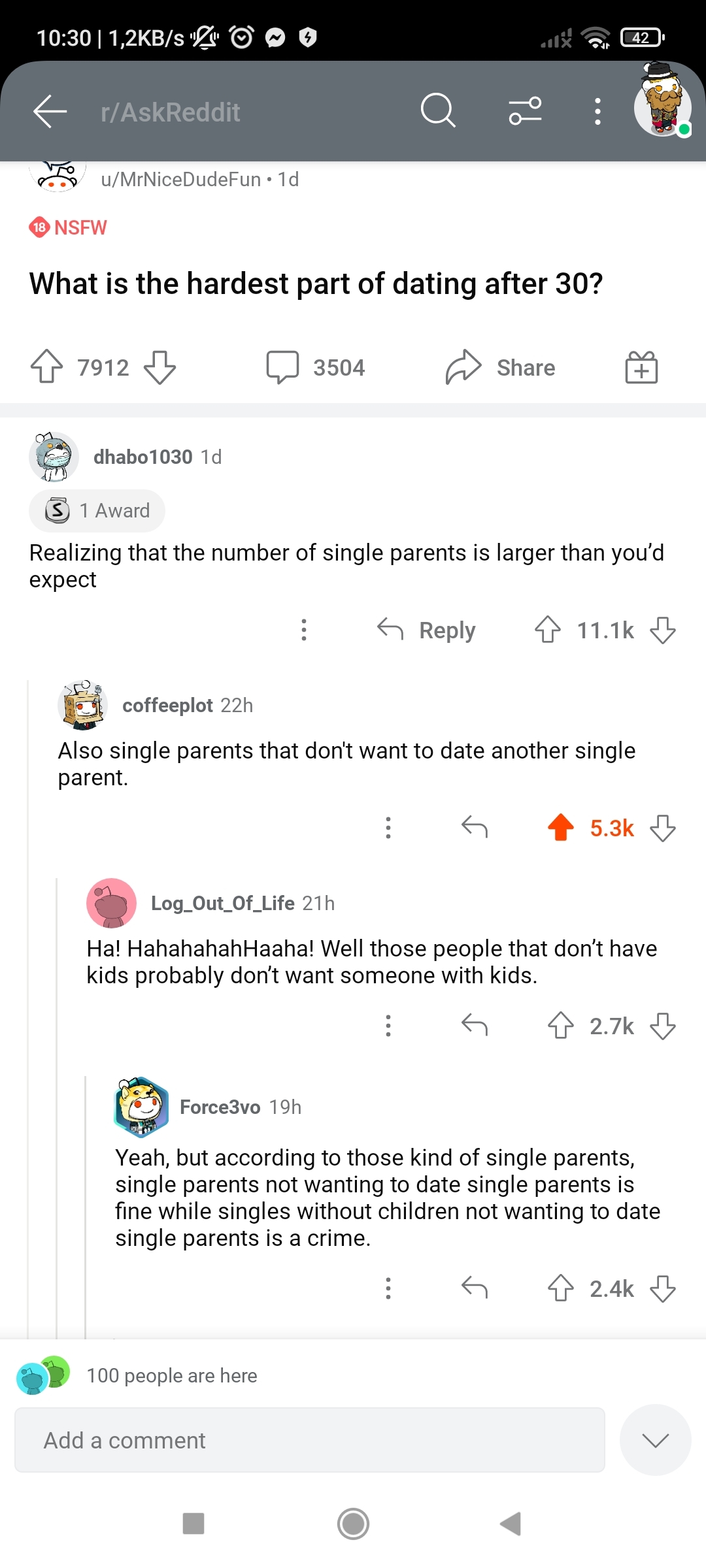This screenshot has height=1568, width=706.
Task: Open u/MrNiceDudeFun's profile link
Action: pyautogui.click(x=181, y=180)
